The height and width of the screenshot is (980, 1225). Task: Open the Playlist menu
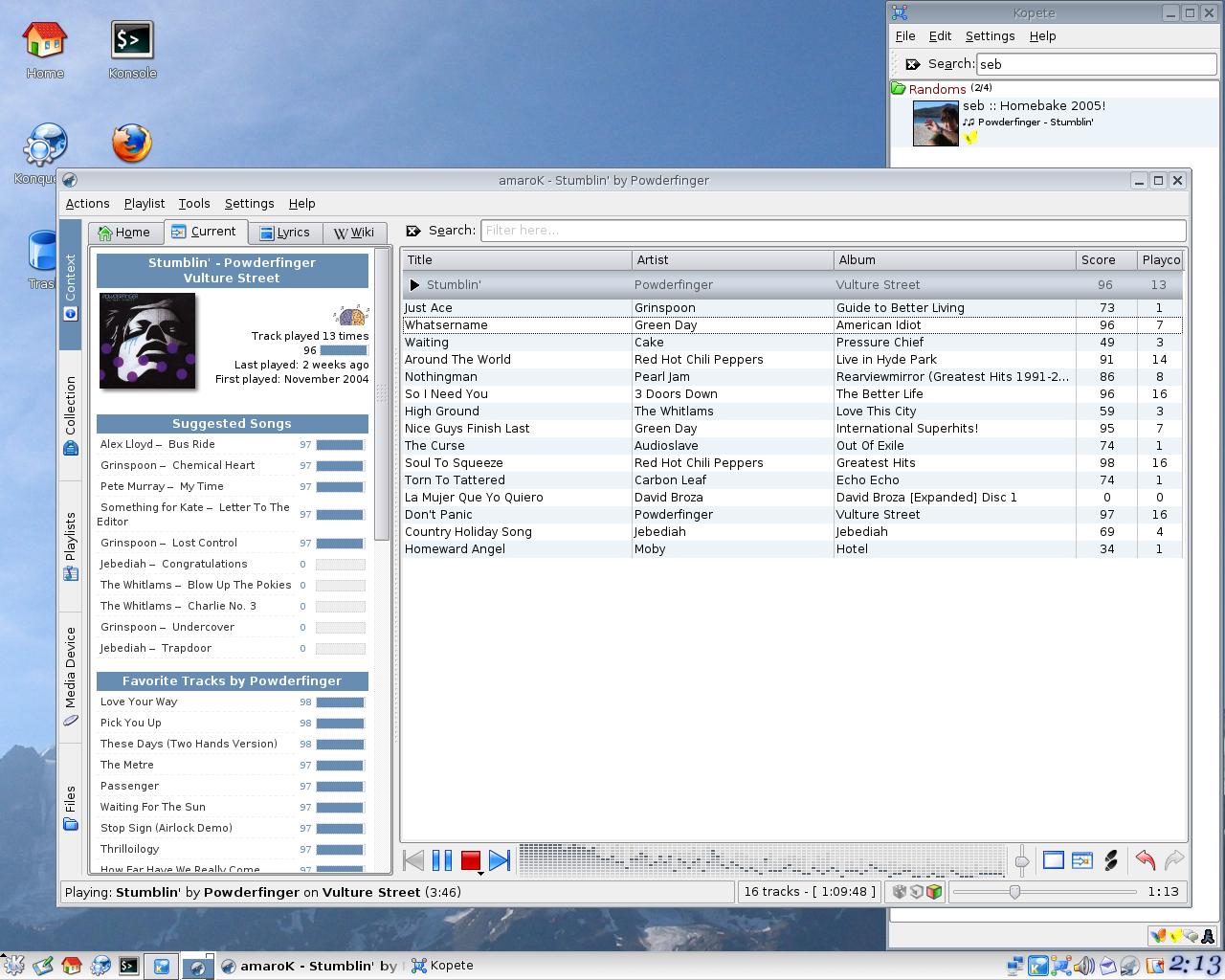pos(145,203)
